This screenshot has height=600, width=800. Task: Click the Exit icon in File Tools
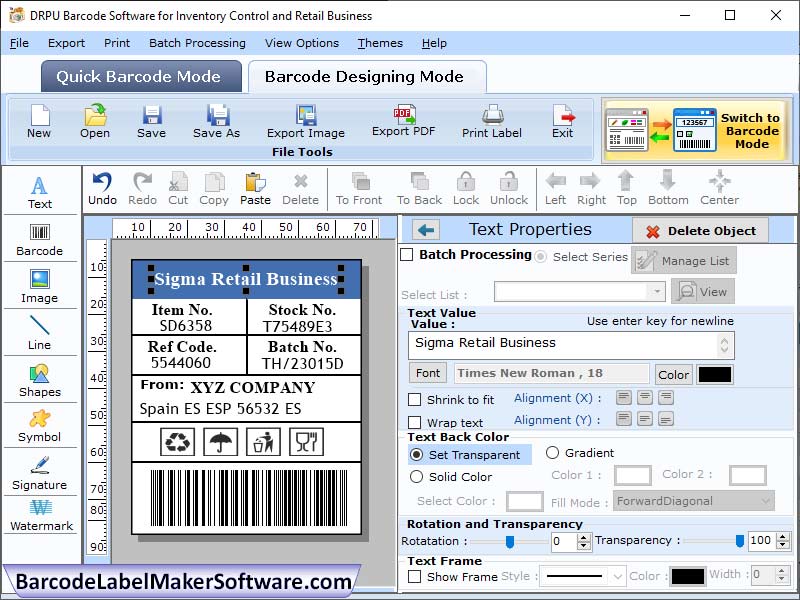(563, 121)
